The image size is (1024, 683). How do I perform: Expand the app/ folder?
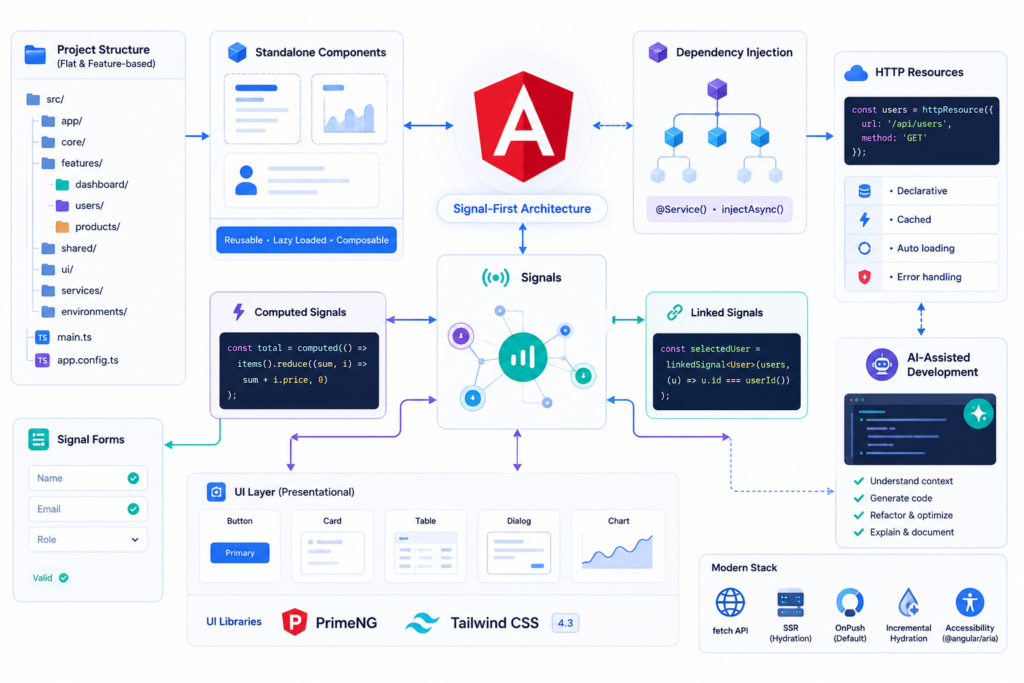(61, 121)
